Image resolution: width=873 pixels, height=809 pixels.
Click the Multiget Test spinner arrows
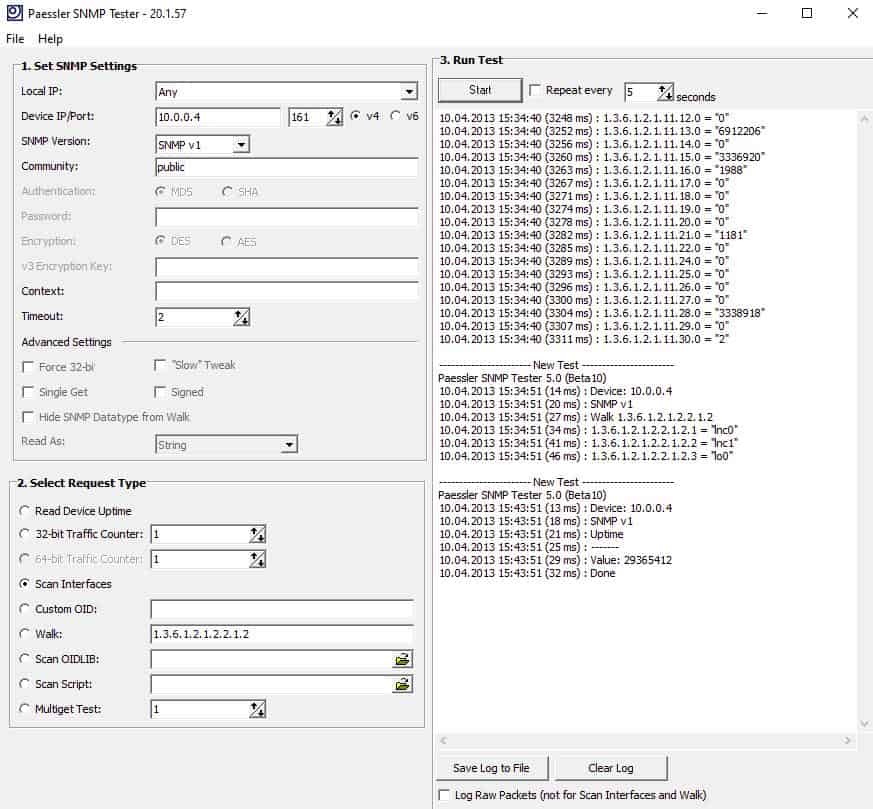tap(257, 709)
